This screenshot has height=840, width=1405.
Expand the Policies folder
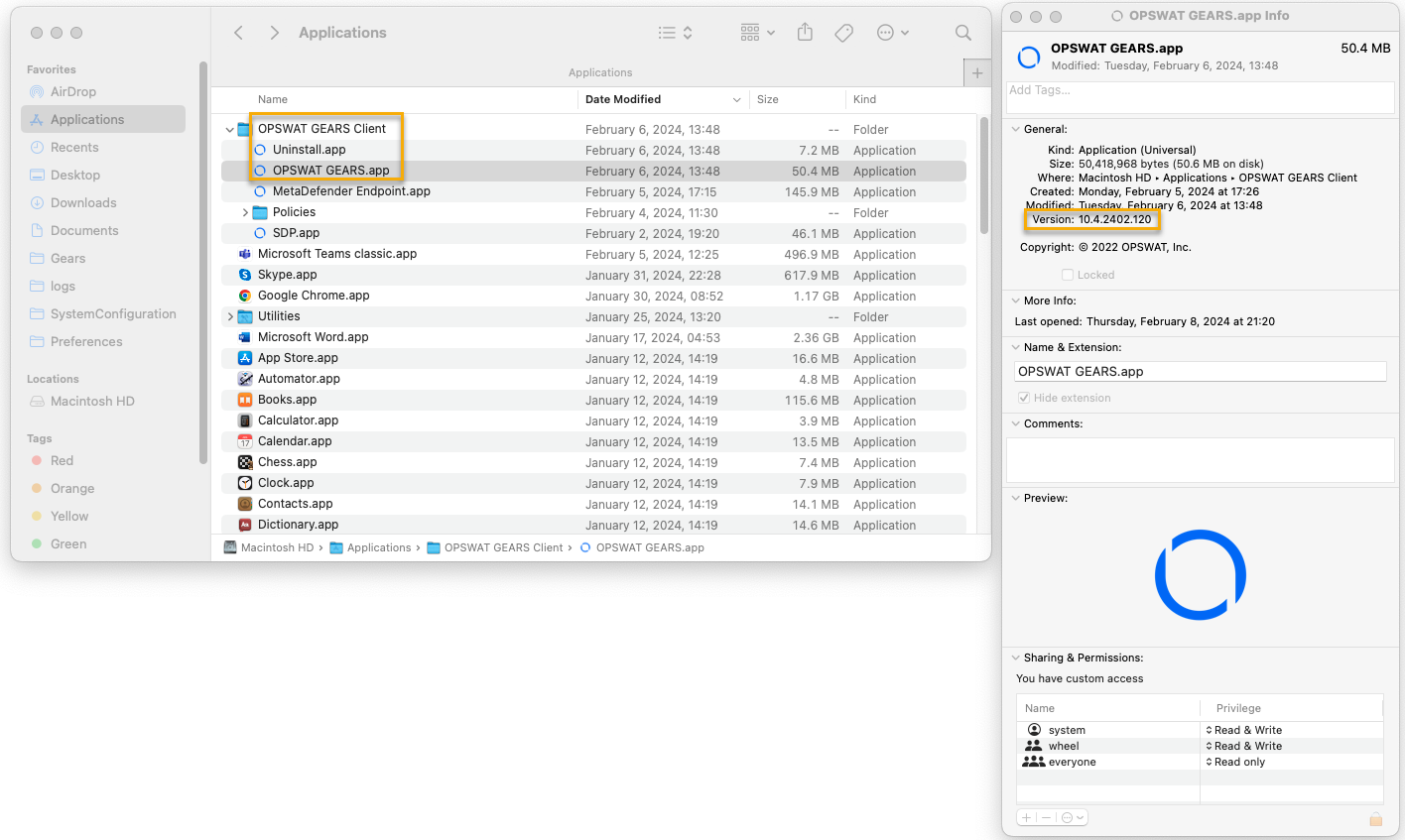[x=245, y=212]
